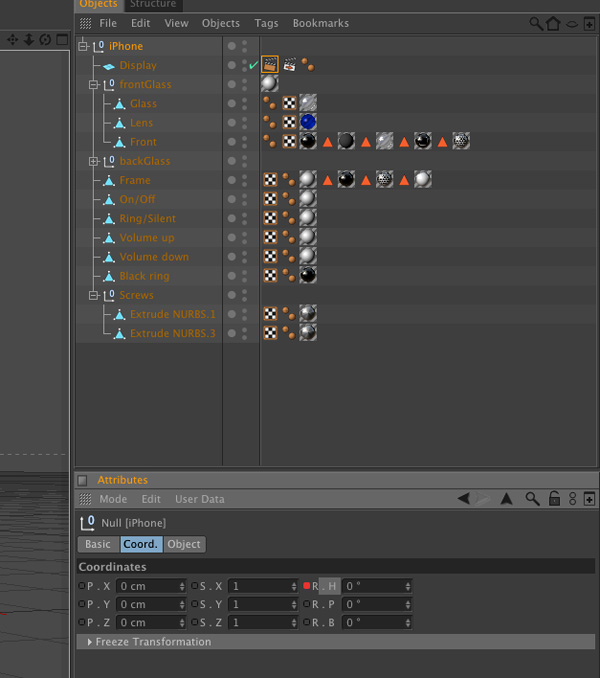Click the search icon in Attributes panel
The image size is (600, 678).
(x=532, y=499)
